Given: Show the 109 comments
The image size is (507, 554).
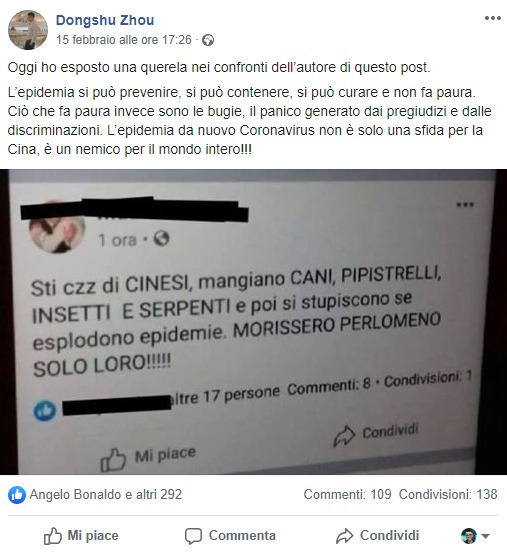Looking at the screenshot, I should pos(347,494).
